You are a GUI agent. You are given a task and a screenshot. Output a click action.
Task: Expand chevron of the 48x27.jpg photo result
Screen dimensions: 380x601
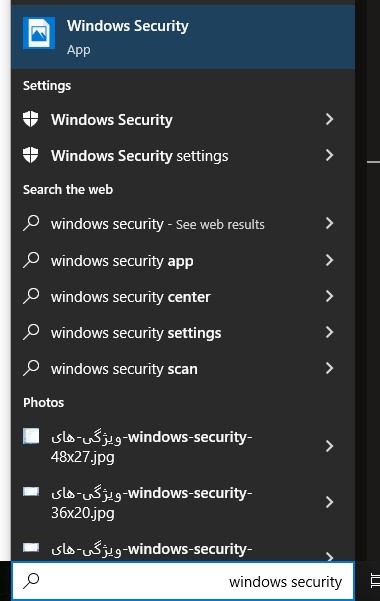[x=329, y=446]
